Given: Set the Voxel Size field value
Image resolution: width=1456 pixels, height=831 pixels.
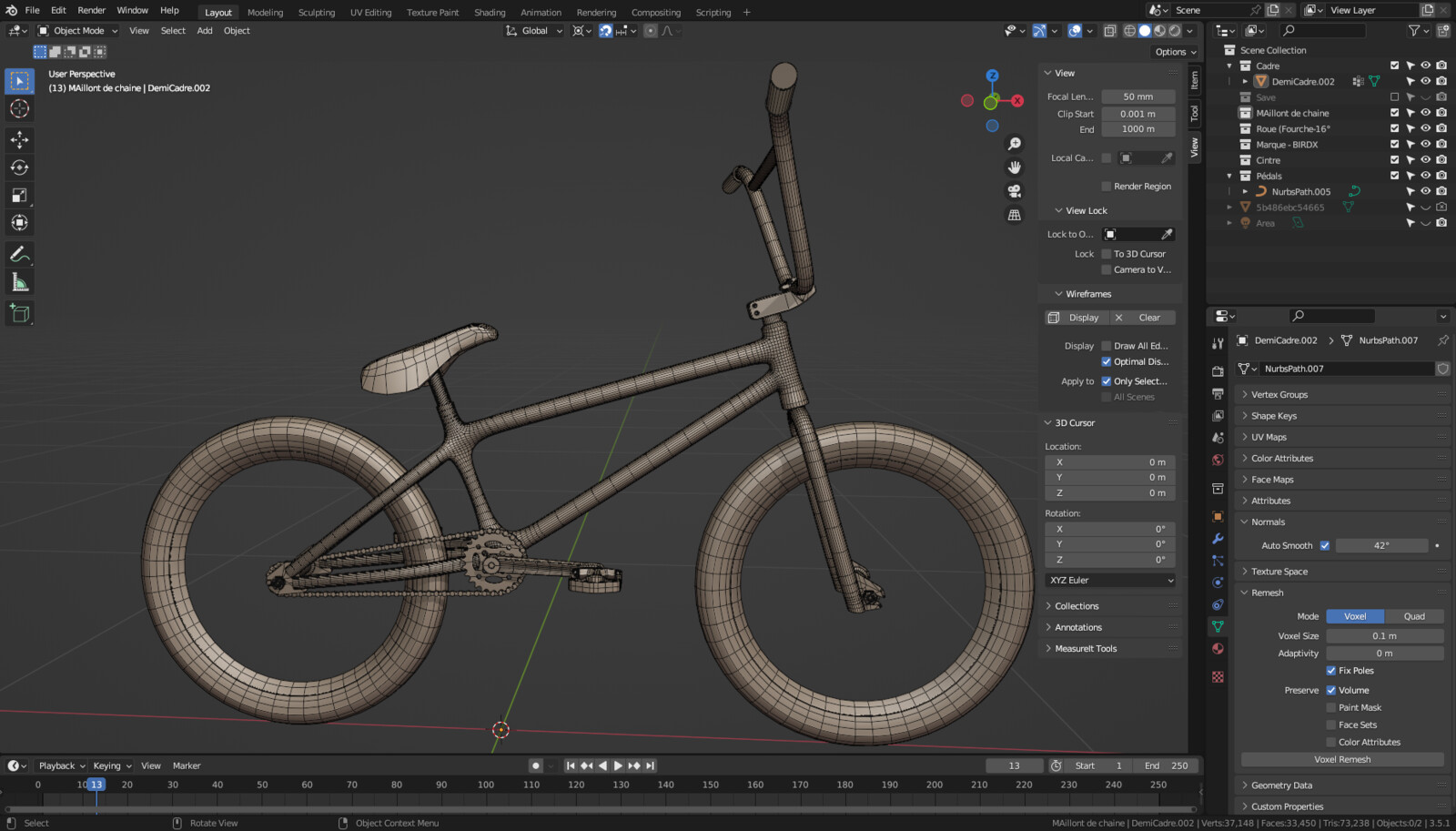Looking at the screenshot, I should pyautogui.click(x=1385, y=635).
